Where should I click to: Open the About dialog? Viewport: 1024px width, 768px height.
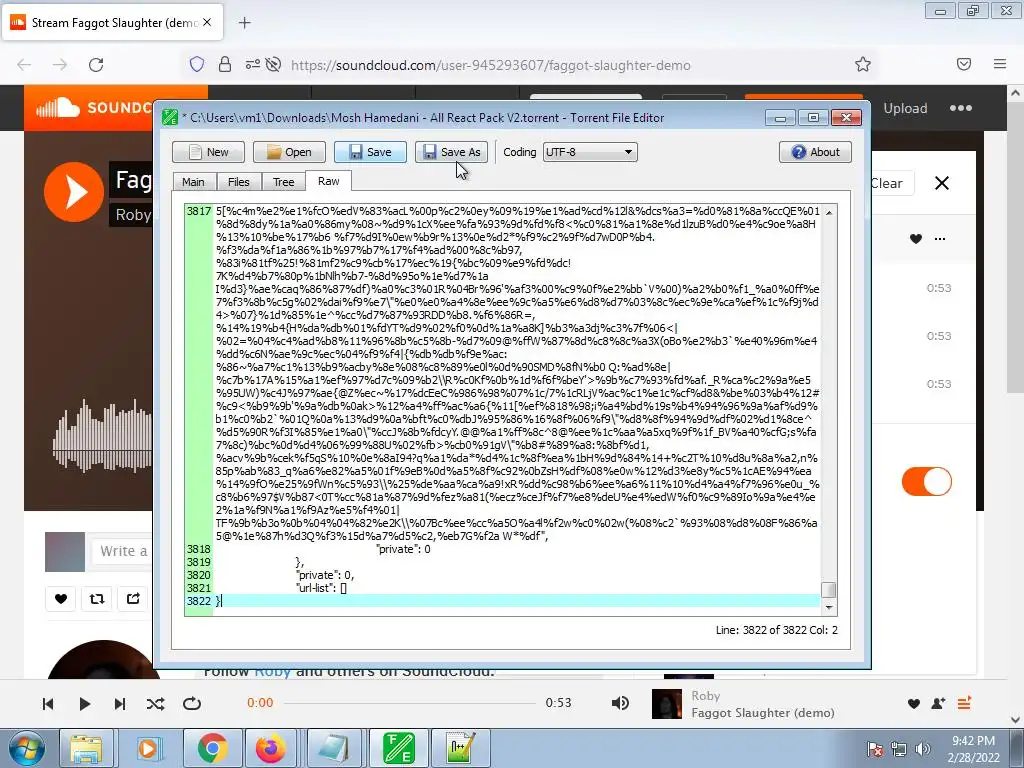coord(815,152)
